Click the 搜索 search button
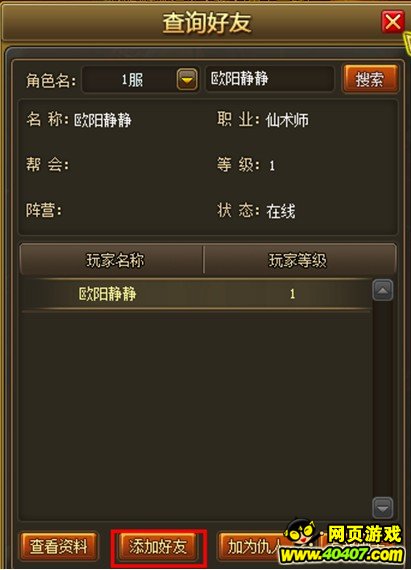 click(x=370, y=79)
